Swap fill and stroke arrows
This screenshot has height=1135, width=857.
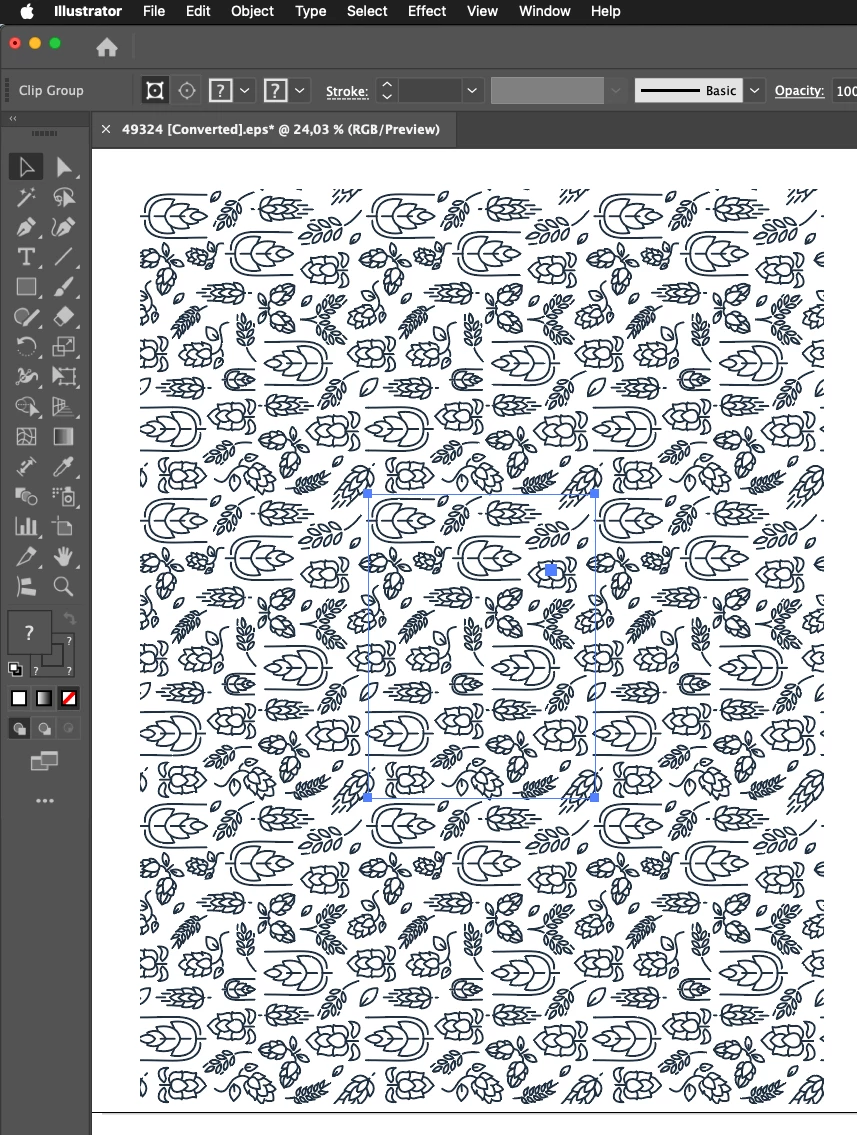pyautogui.click(x=69, y=618)
